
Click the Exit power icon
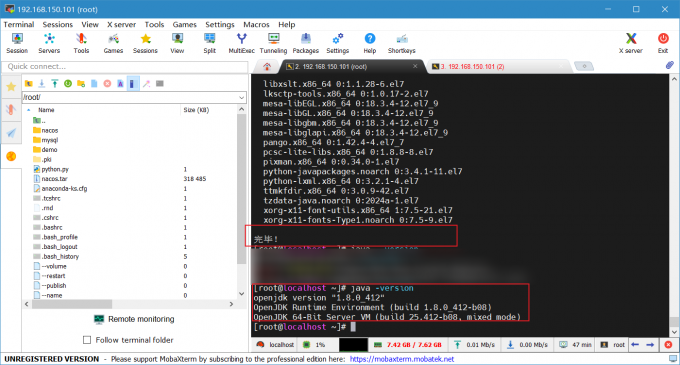663,43
